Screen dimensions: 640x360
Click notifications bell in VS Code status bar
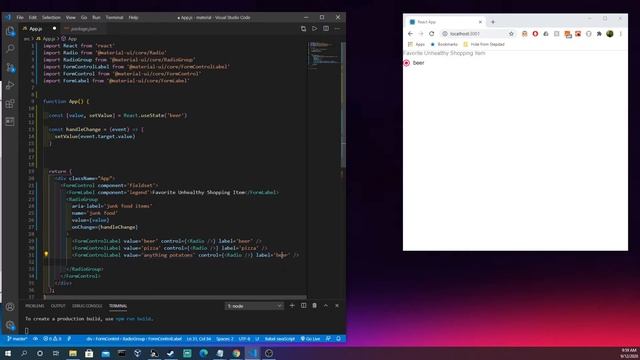click(x=338, y=339)
